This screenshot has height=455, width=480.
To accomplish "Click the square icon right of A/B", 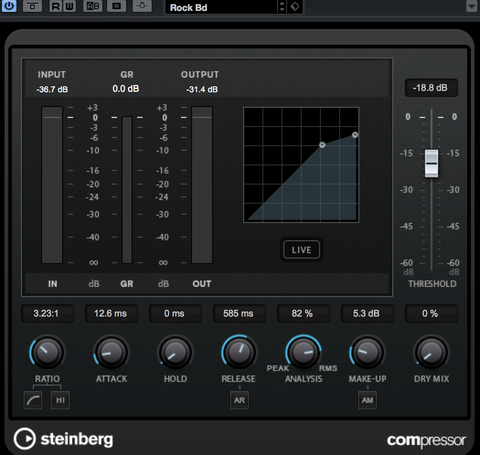I will pyautogui.click(x=116, y=6).
